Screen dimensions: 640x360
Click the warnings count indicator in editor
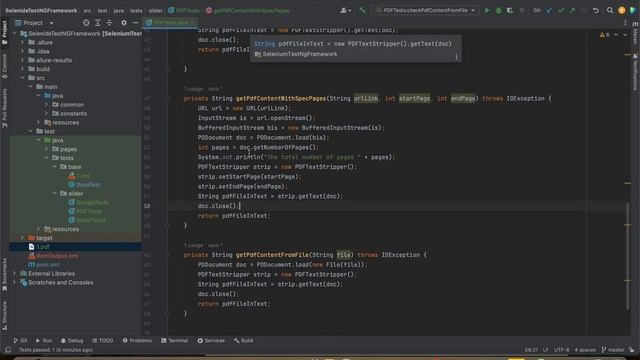(x=605, y=35)
